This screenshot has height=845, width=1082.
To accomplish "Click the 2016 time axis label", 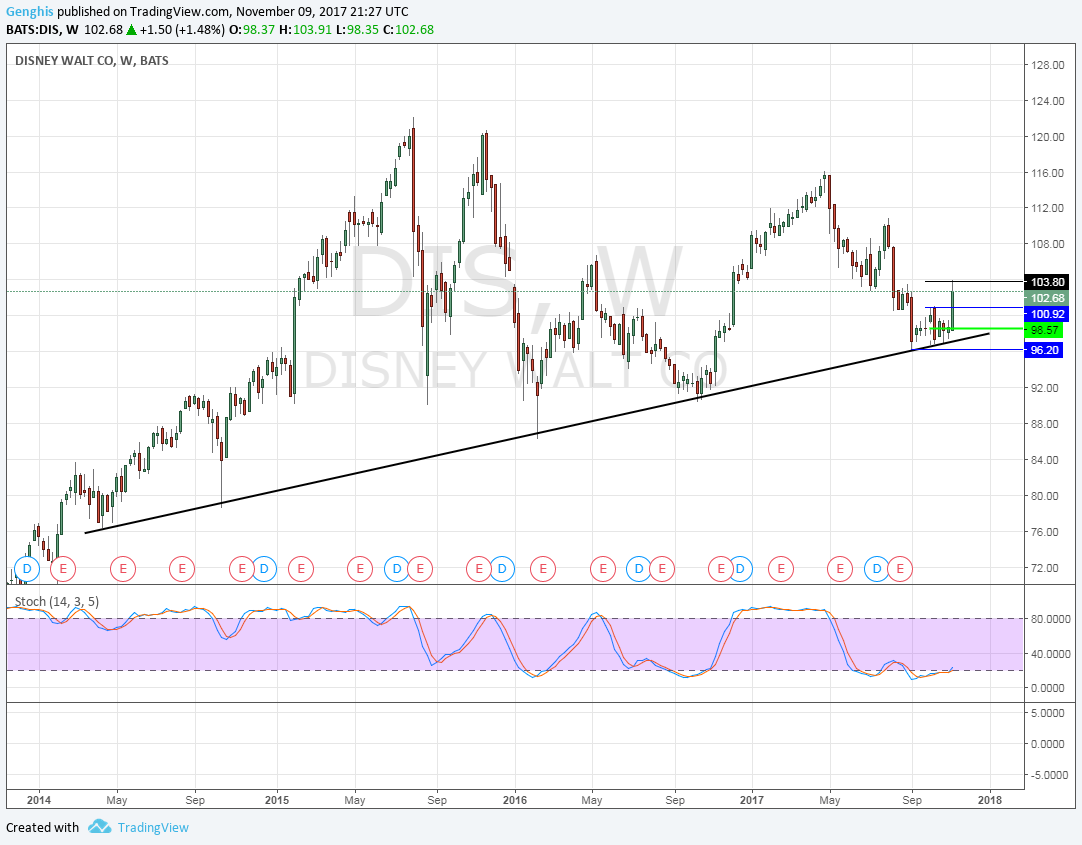I will pos(515,800).
